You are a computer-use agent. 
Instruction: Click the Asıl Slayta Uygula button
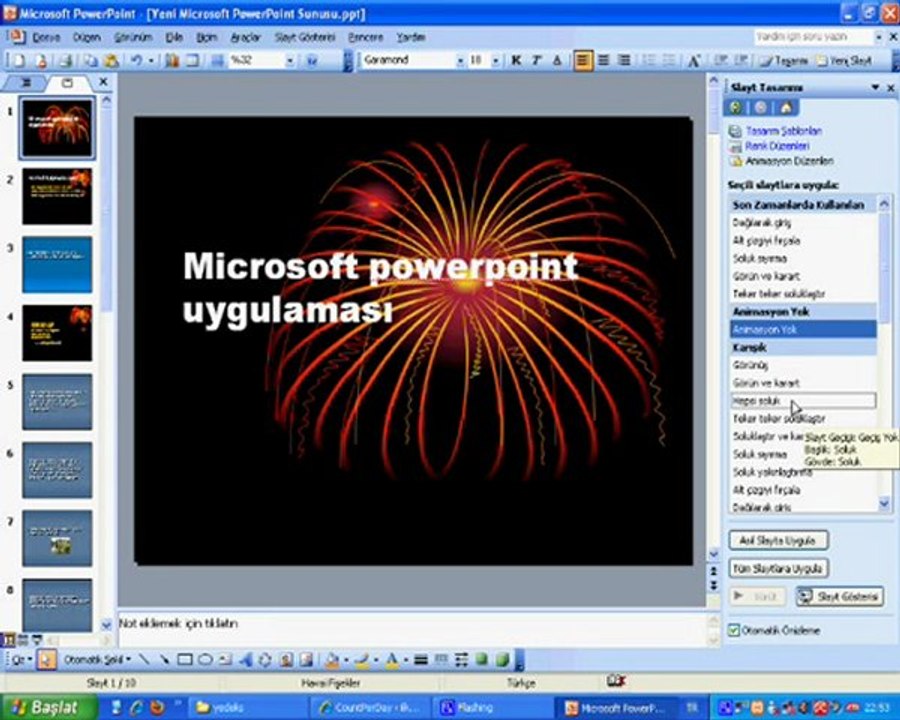click(x=778, y=540)
